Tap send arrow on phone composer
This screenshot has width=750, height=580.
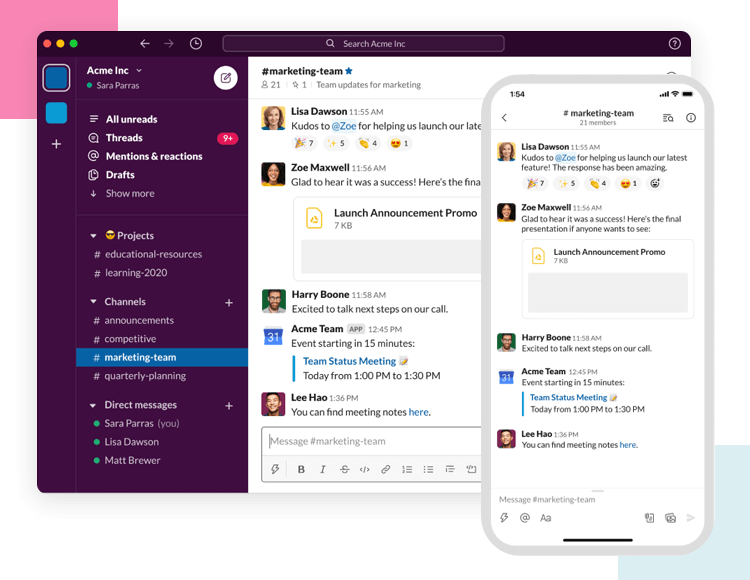pos(690,518)
